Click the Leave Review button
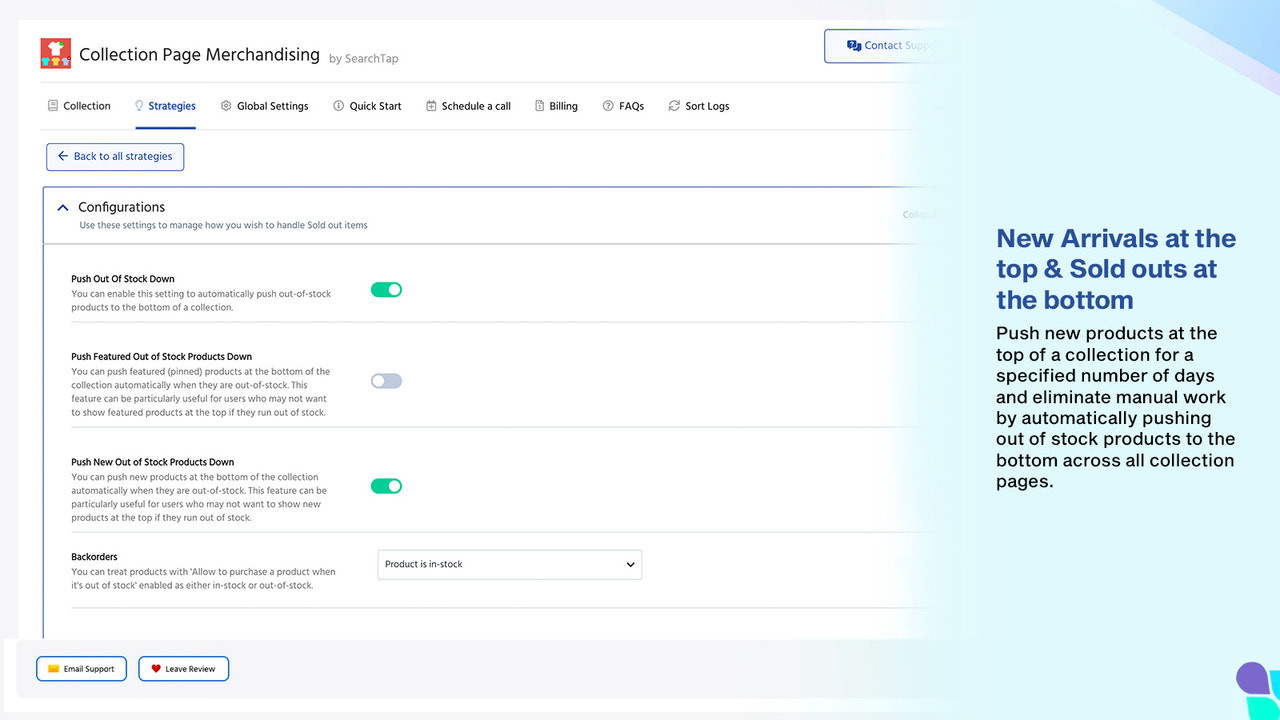The height and width of the screenshot is (720, 1280). pos(184,669)
